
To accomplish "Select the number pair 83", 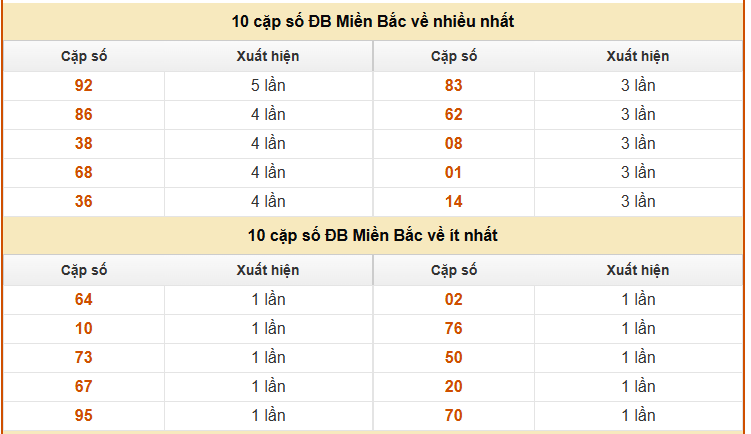I will (454, 86).
